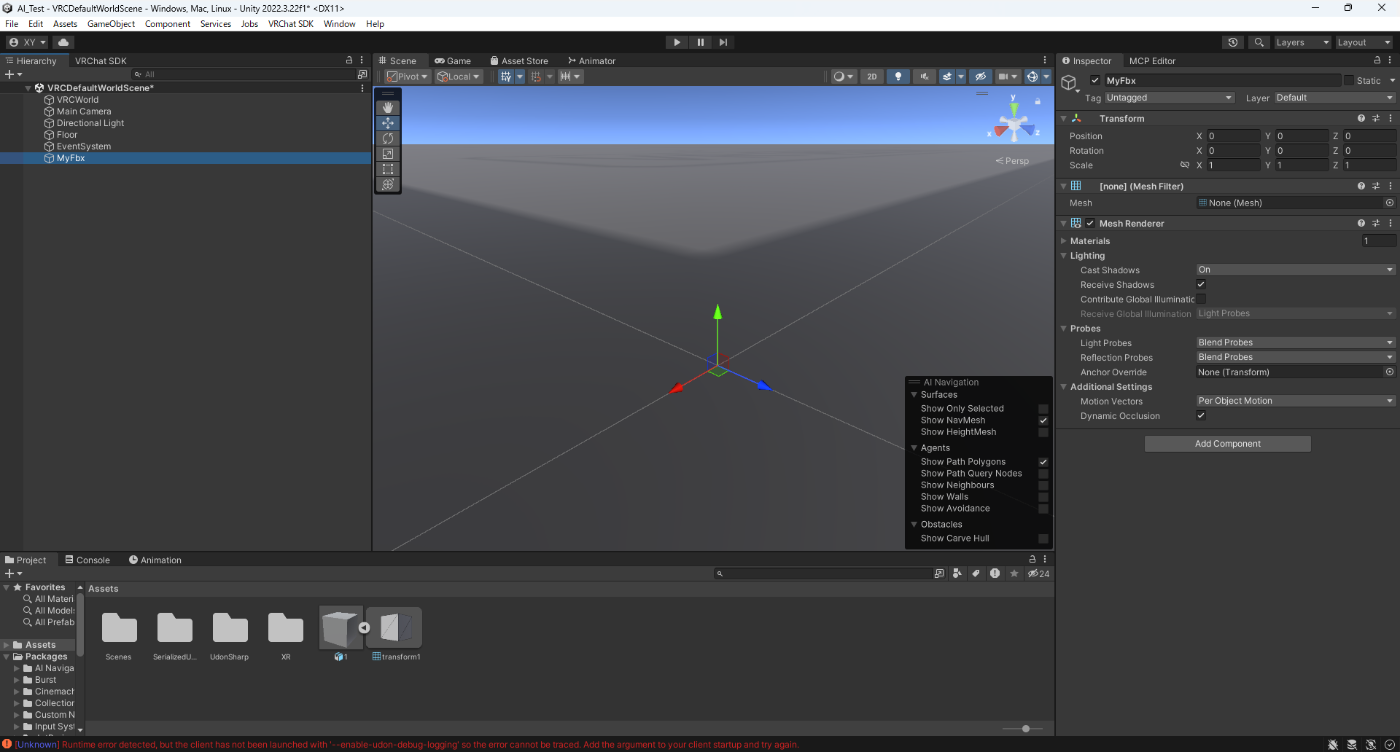Toggle the MyFbx active checkbox

click(1095, 80)
